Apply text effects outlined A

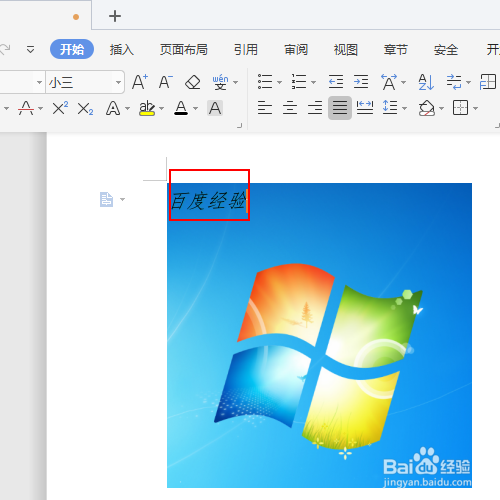(113, 108)
